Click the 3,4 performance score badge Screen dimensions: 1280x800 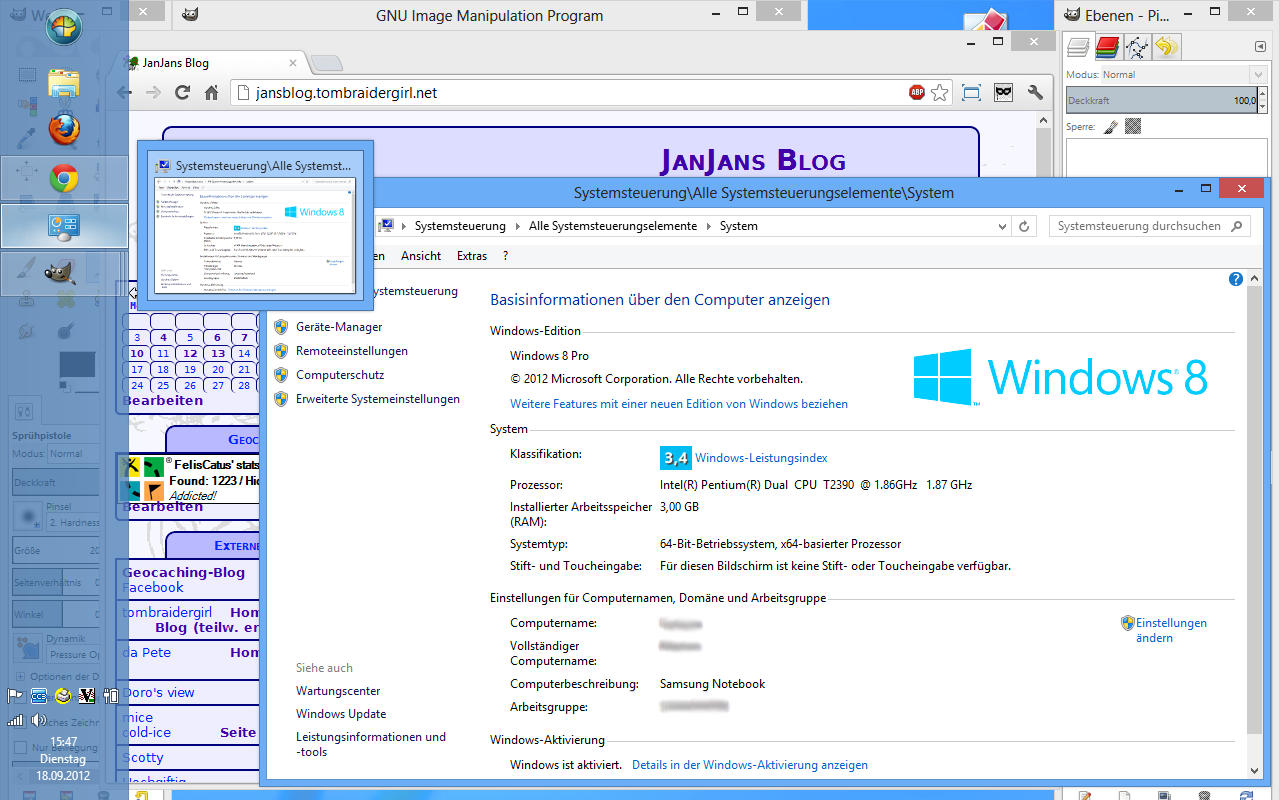[x=675, y=458]
